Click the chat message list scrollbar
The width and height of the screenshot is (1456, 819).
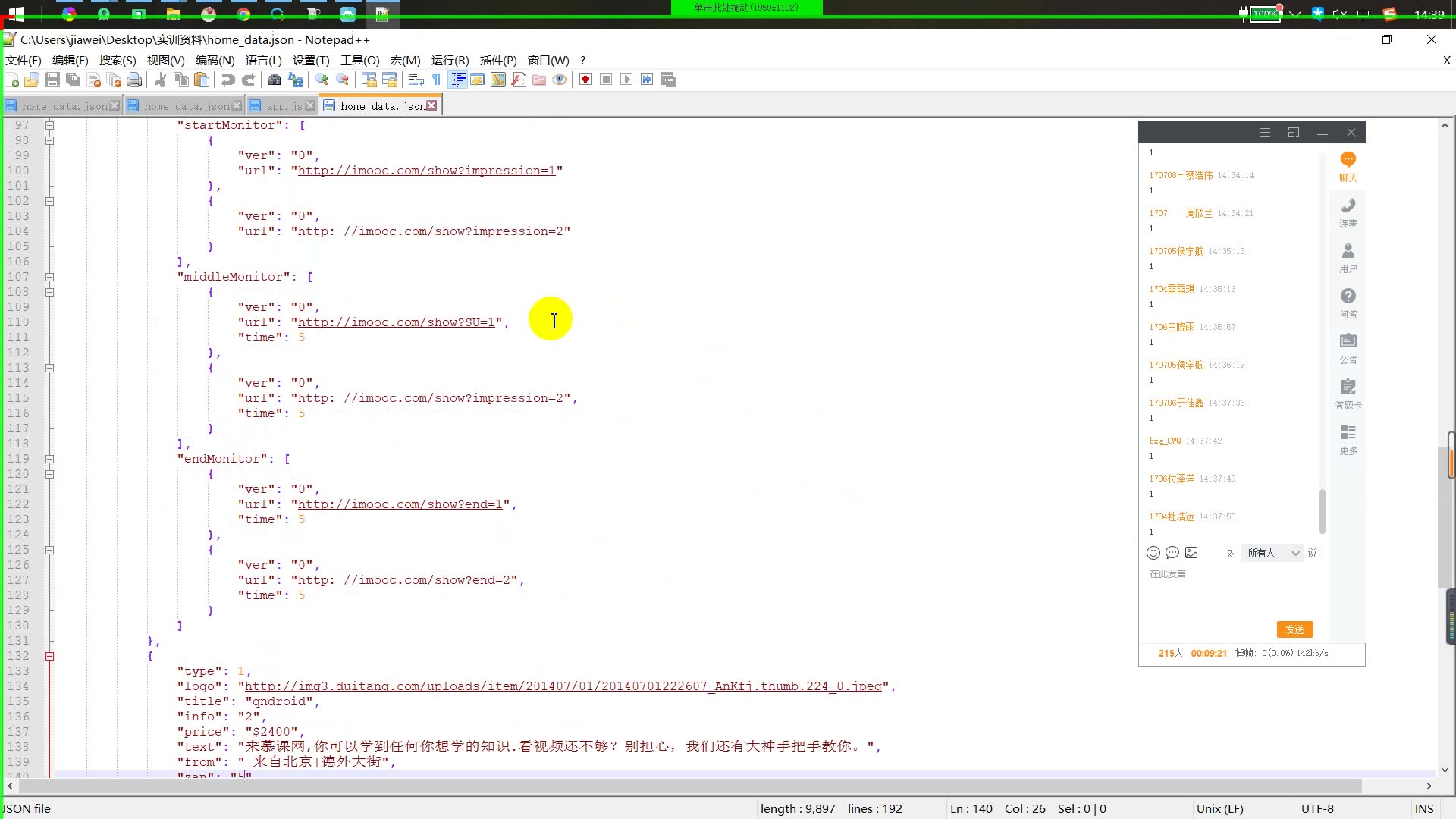(1322, 511)
